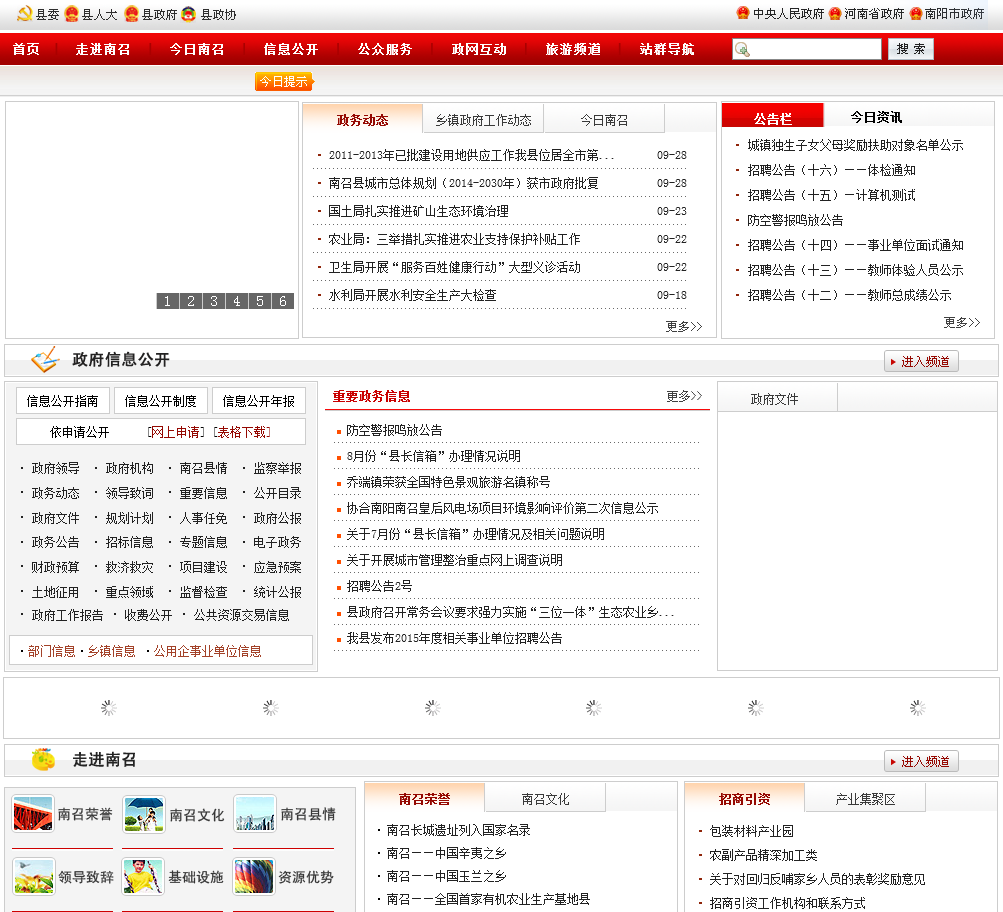This screenshot has width=1003, height=912.
Task: Switch to the 政务动态 tab
Action: click(363, 120)
